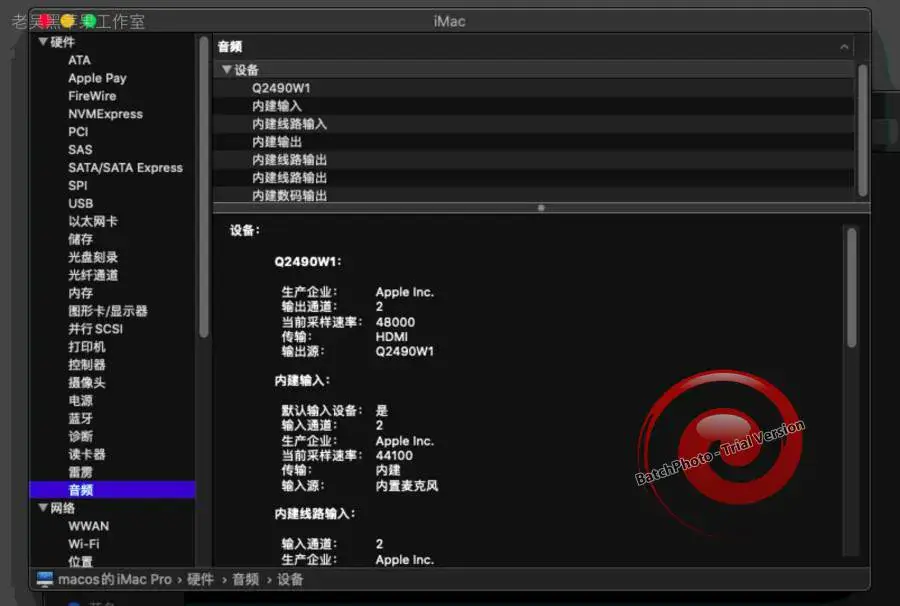Click the iMac window title
Viewport: 900px width, 606px height.
click(449, 21)
